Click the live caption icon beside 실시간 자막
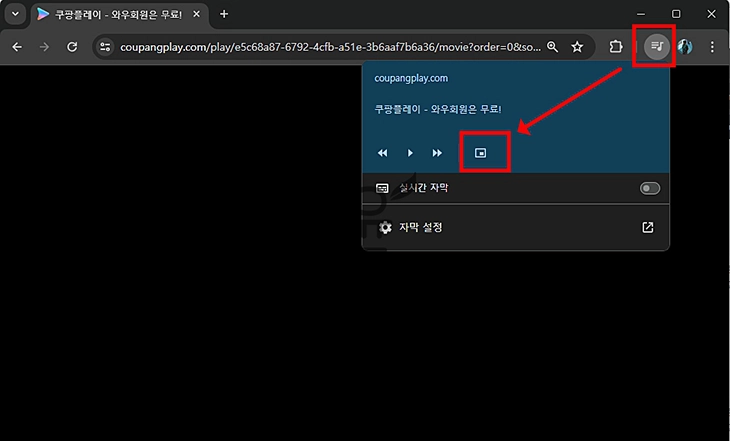730x441 pixels. click(382, 188)
